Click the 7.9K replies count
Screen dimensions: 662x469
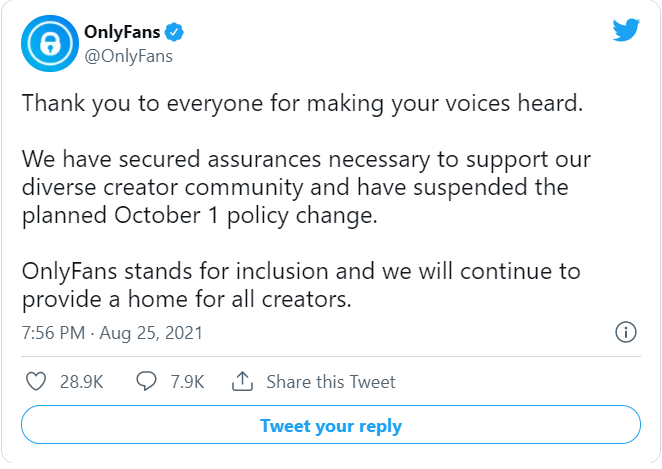point(187,382)
